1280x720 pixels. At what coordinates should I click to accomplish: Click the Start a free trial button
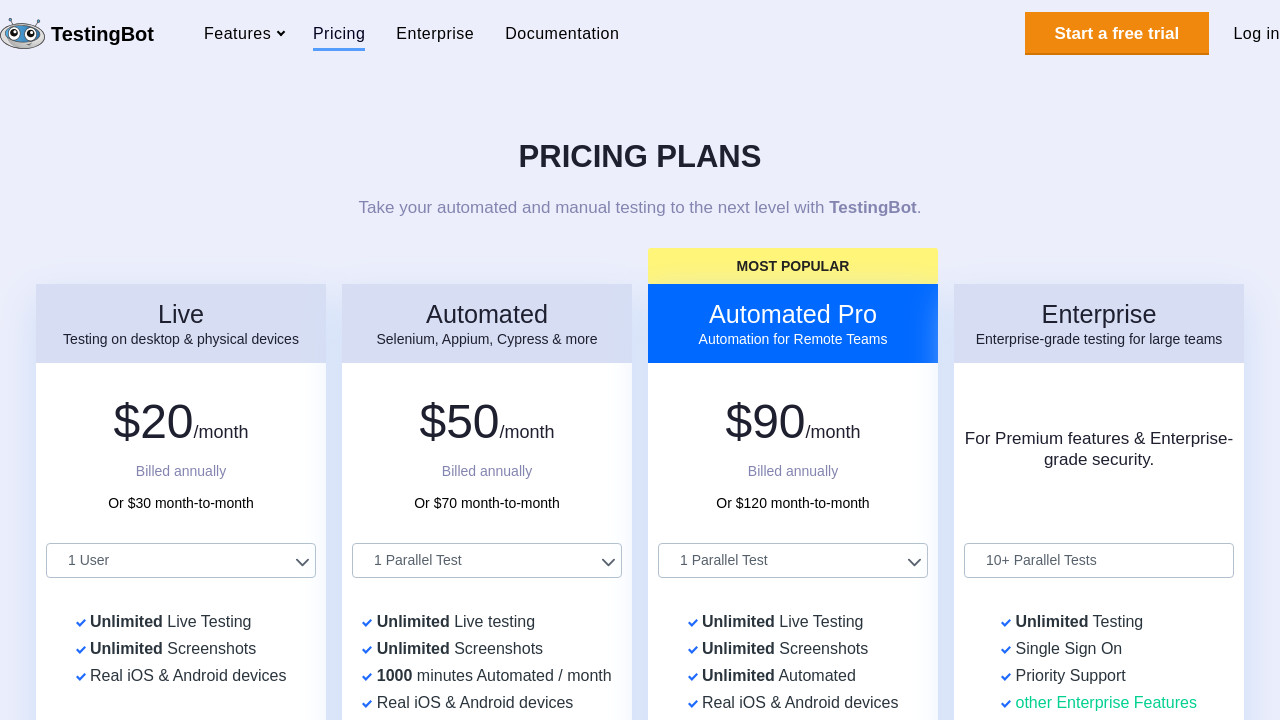pyautogui.click(x=1116, y=34)
